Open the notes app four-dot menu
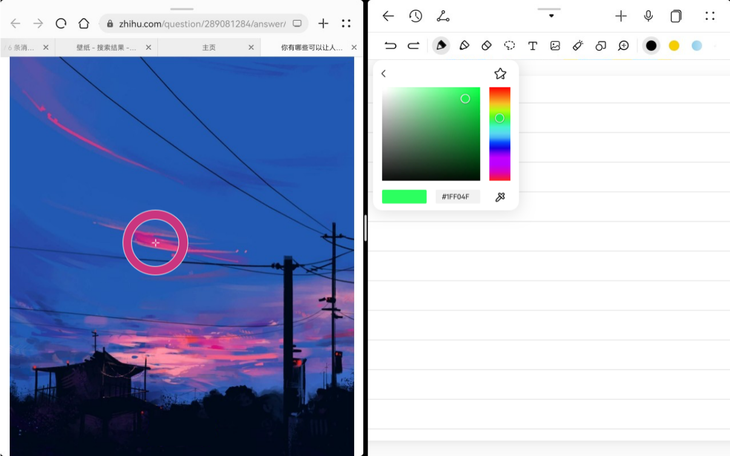The width and height of the screenshot is (730, 456). 710,16
